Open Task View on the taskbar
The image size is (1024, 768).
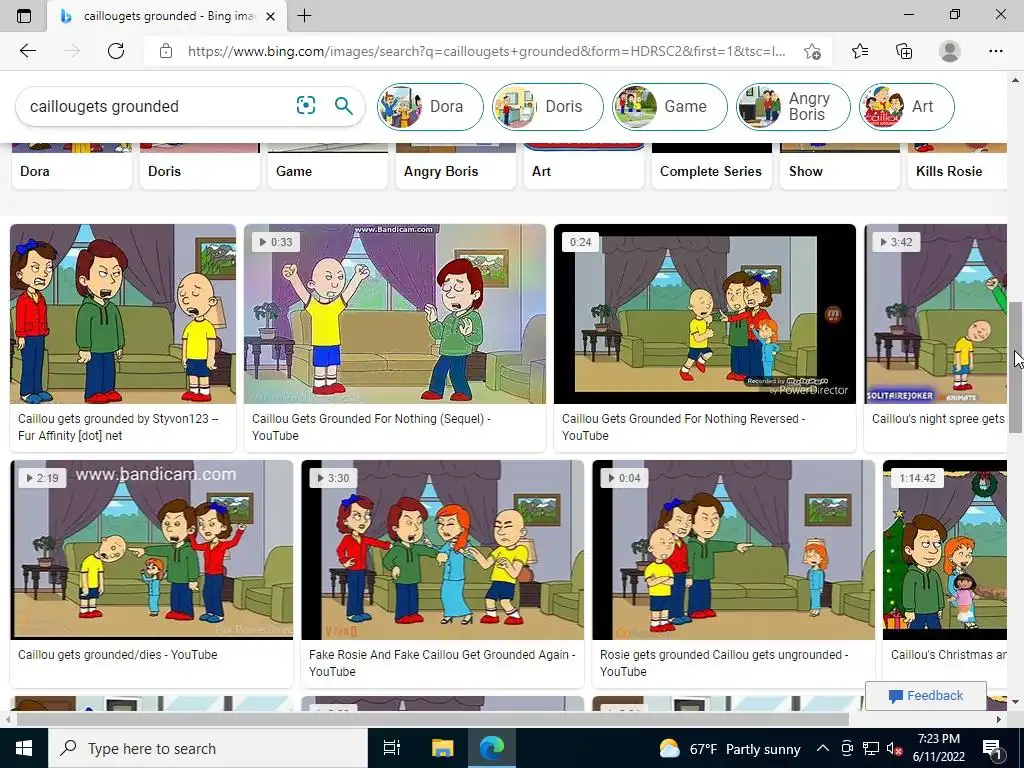click(392, 748)
